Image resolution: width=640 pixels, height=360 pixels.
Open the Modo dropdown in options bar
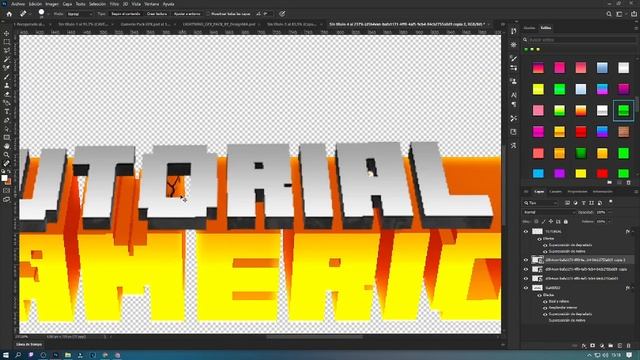(x=79, y=14)
